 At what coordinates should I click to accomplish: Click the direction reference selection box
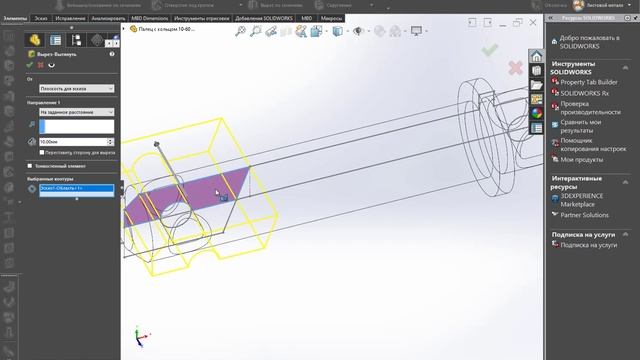point(76,126)
